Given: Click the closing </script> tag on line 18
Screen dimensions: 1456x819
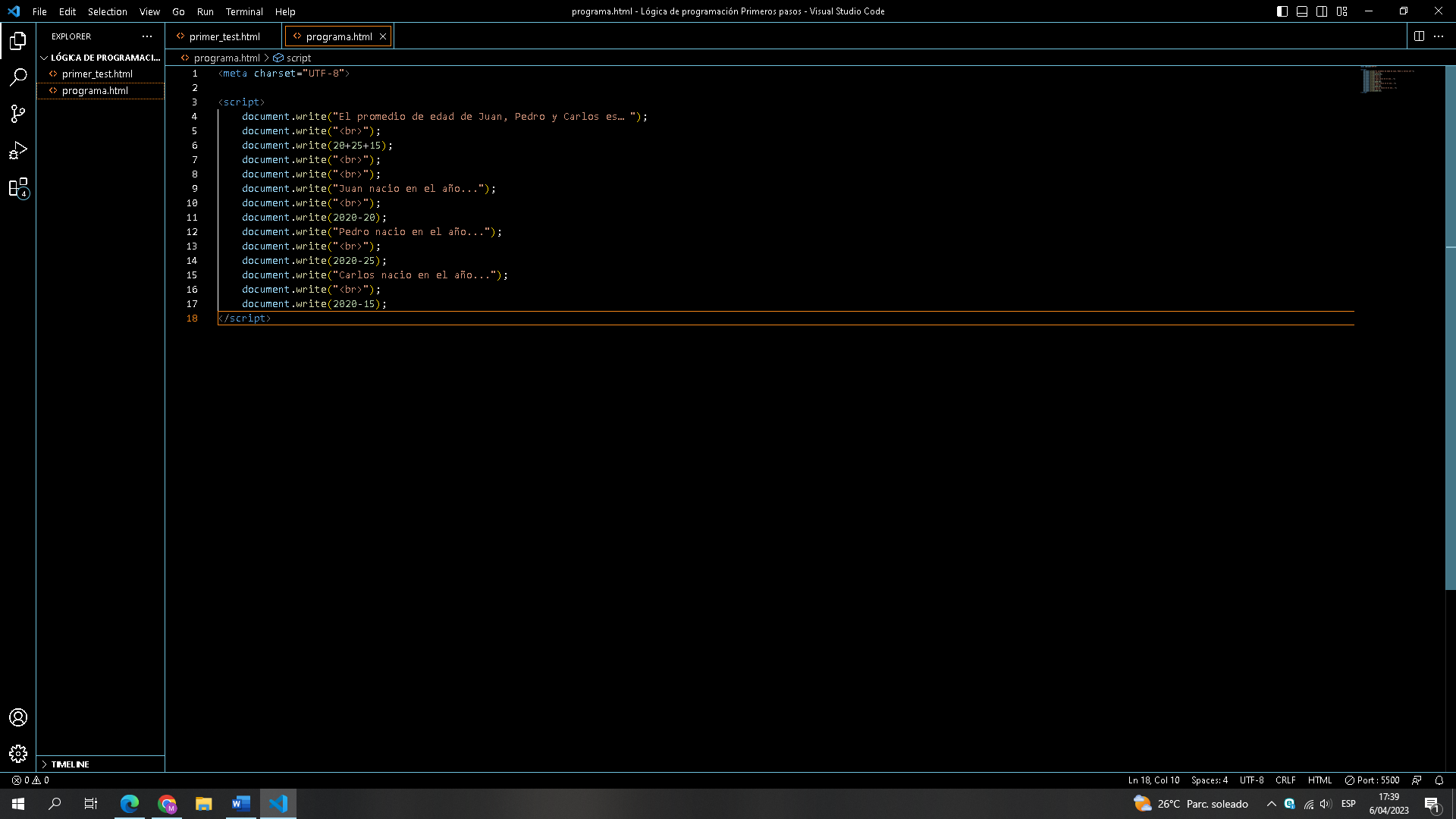Looking at the screenshot, I should pos(244,318).
